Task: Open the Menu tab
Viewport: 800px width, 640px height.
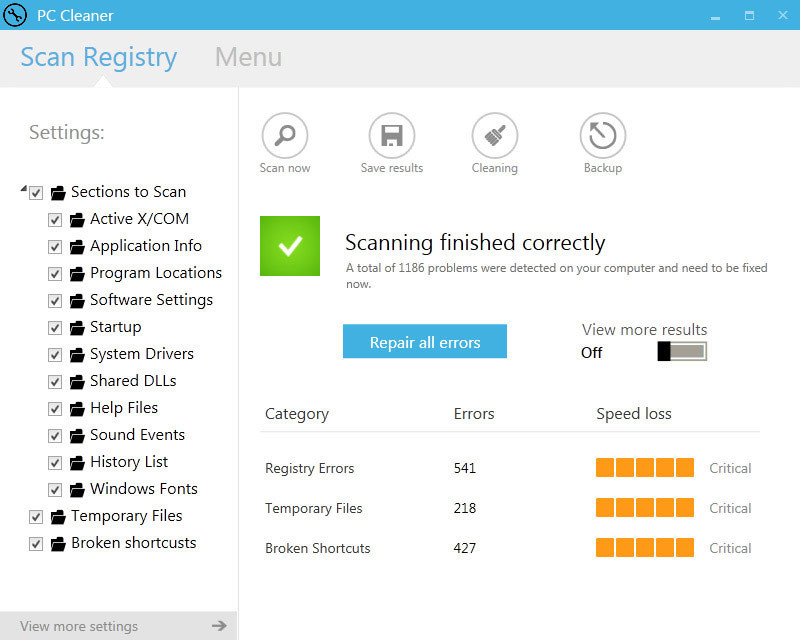Action: (x=248, y=57)
